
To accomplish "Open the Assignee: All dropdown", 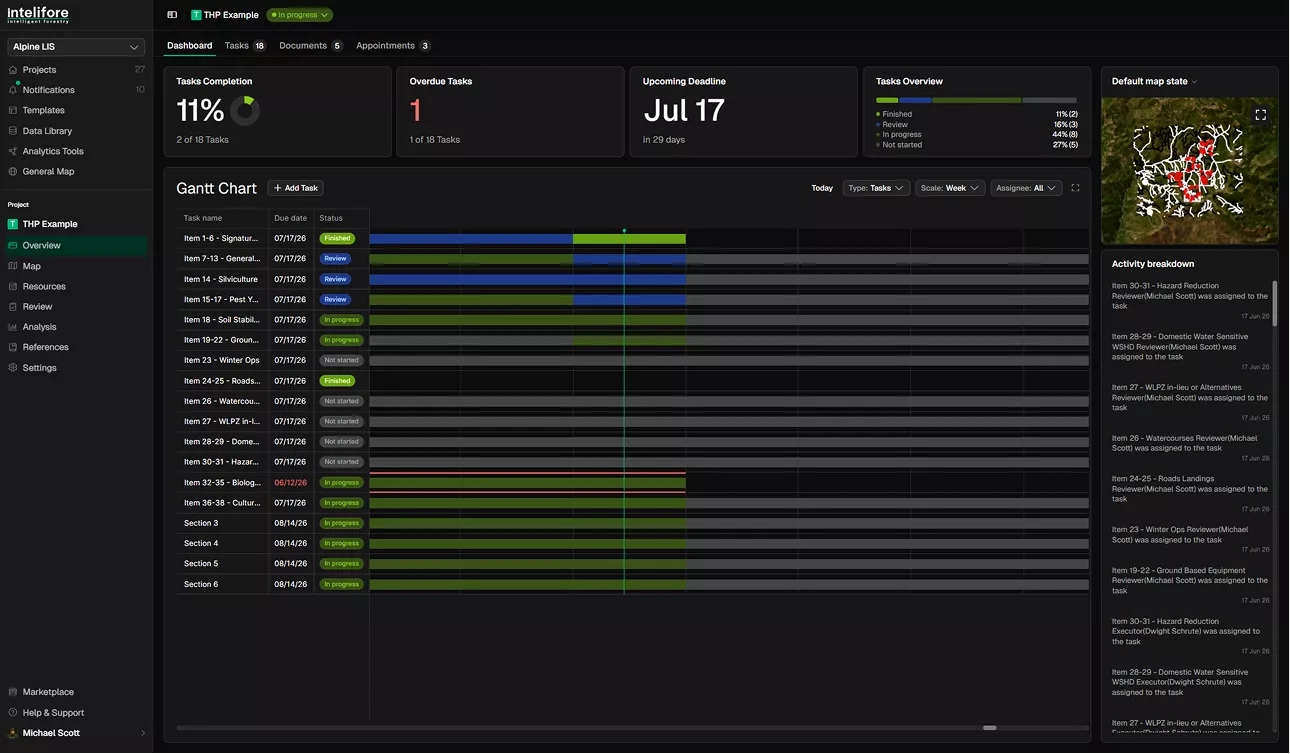I will pos(1026,188).
